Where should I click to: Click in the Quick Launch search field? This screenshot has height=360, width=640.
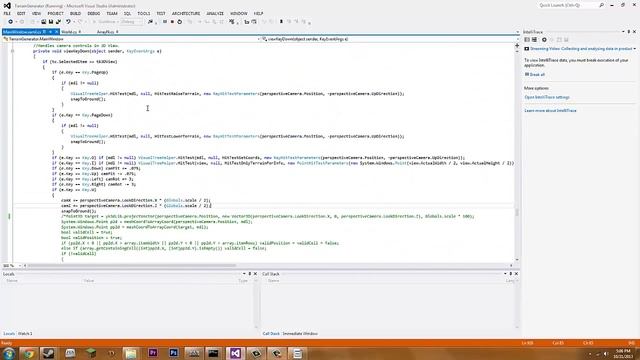pos(567,5)
